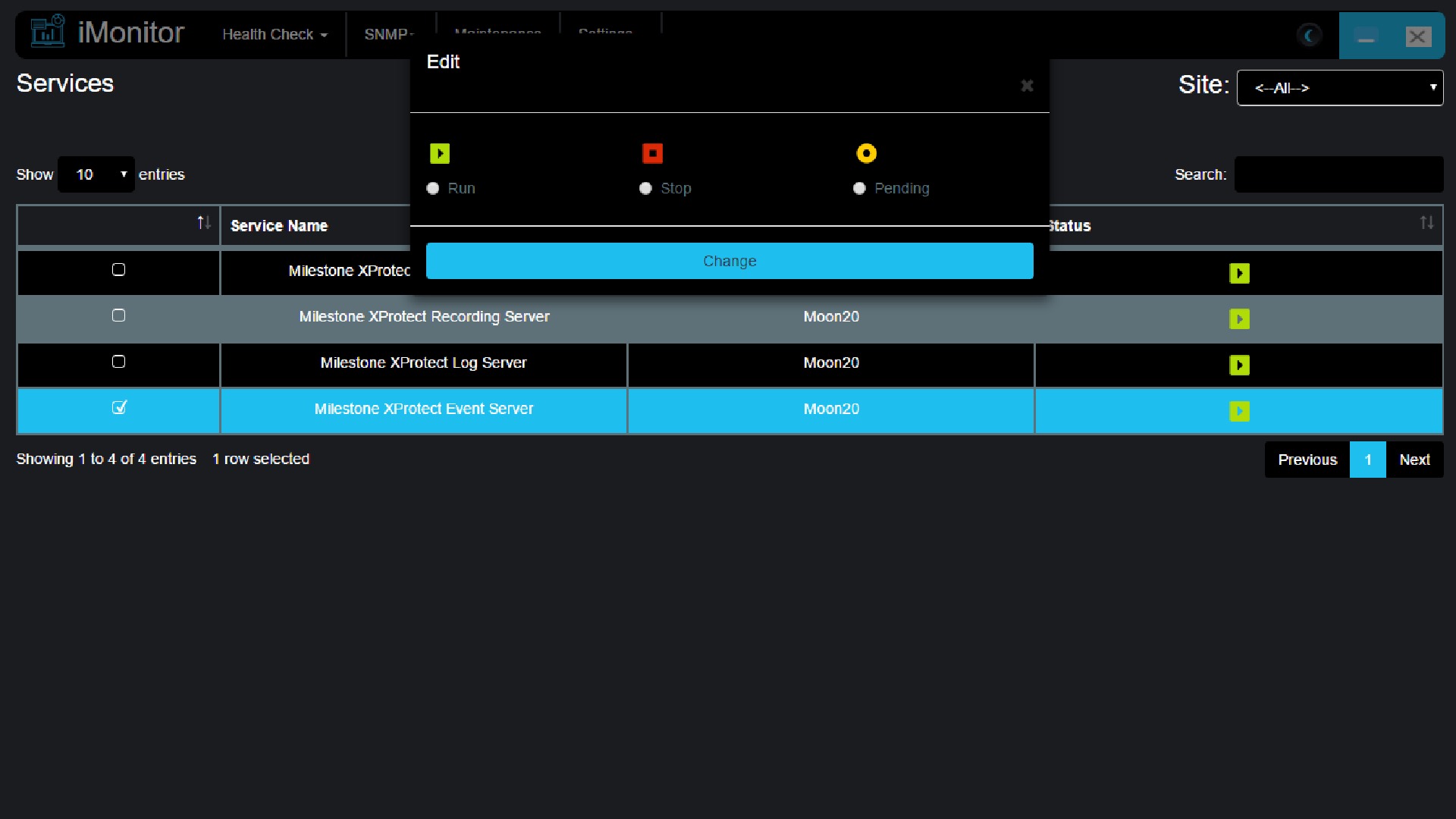The width and height of the screenshot is (1456, 819).
Task: Click Moon20 in the Log Server row
Action: 831,363
